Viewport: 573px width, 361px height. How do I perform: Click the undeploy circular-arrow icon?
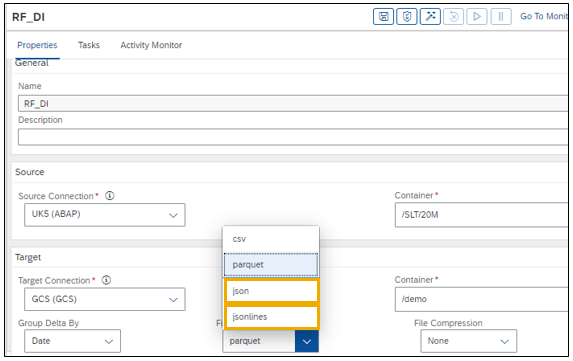tap(454, 17)
